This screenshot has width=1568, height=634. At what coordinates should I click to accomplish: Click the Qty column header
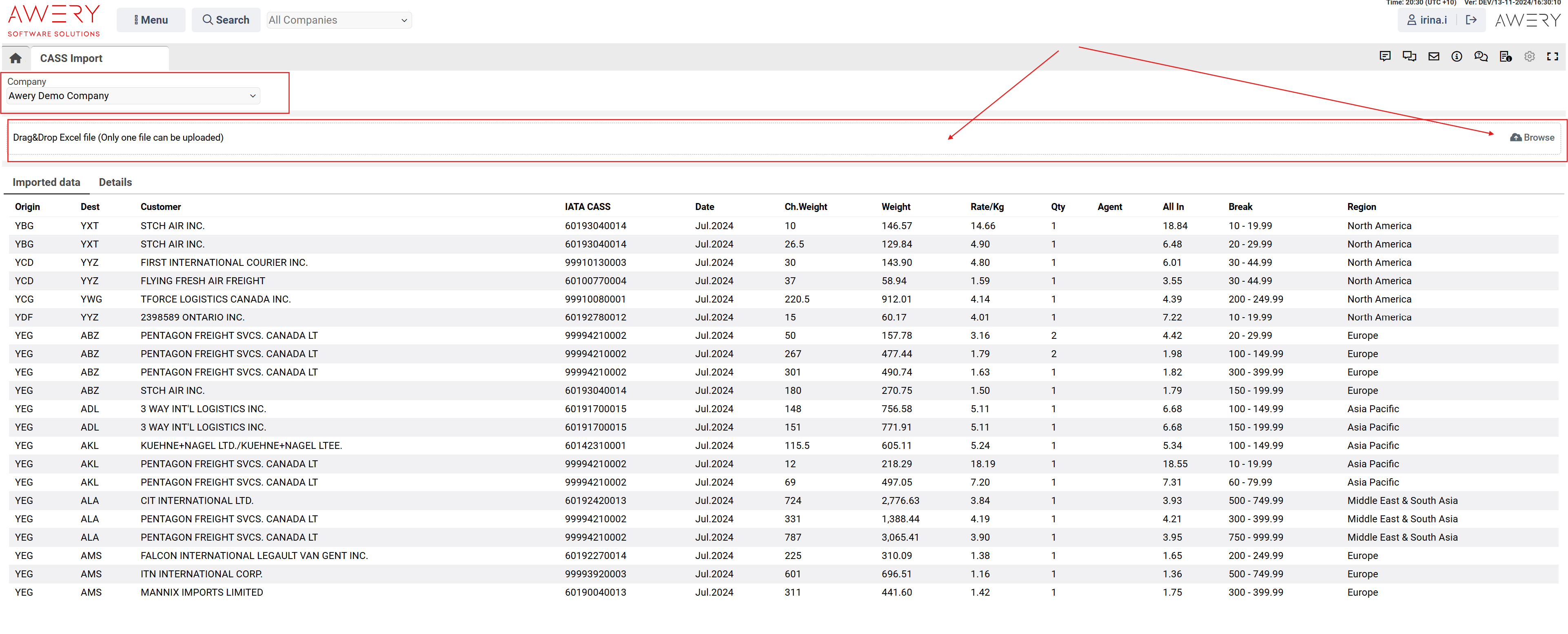pos(1058,207)
